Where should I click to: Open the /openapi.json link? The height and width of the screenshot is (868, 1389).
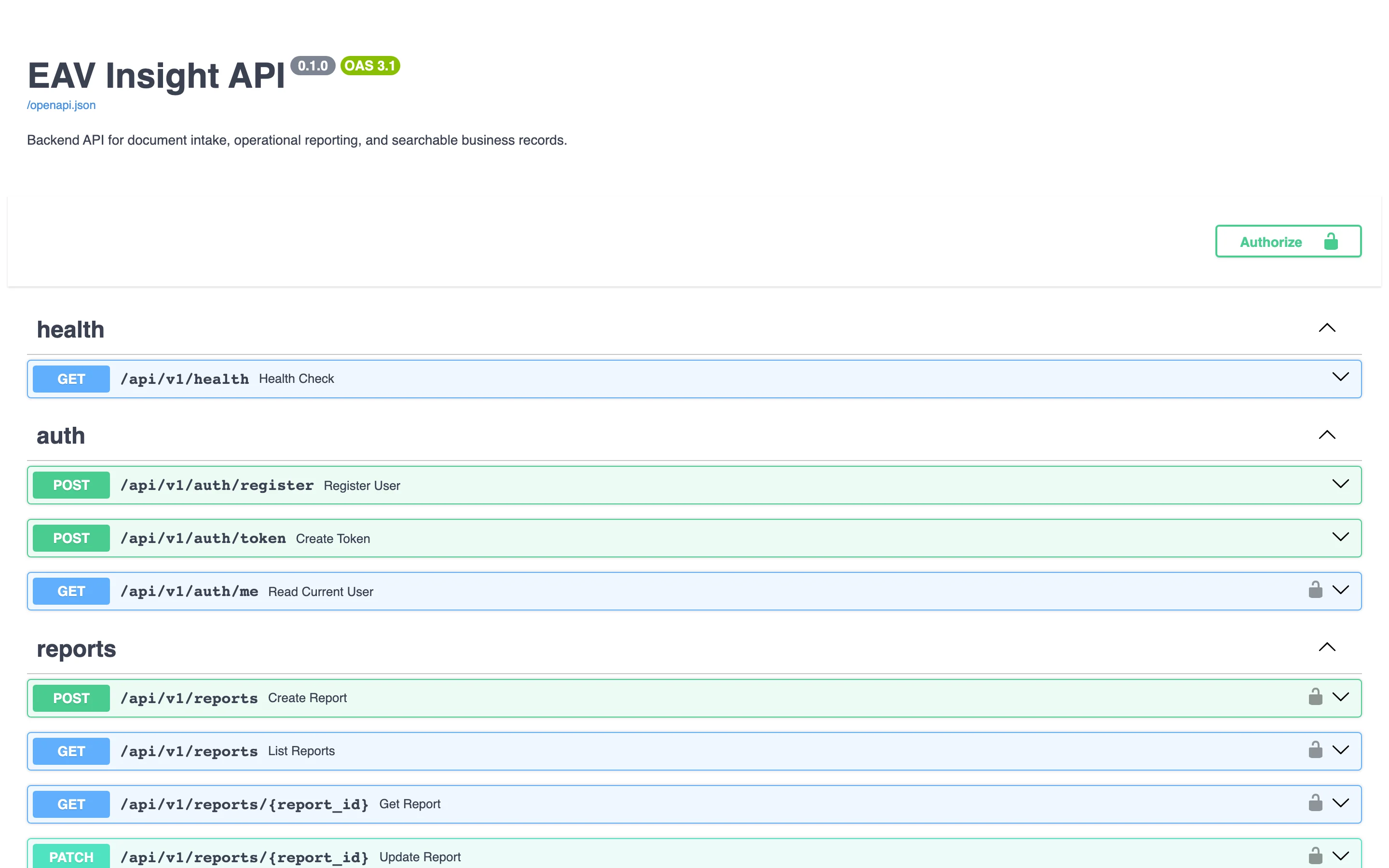(61, 105)
